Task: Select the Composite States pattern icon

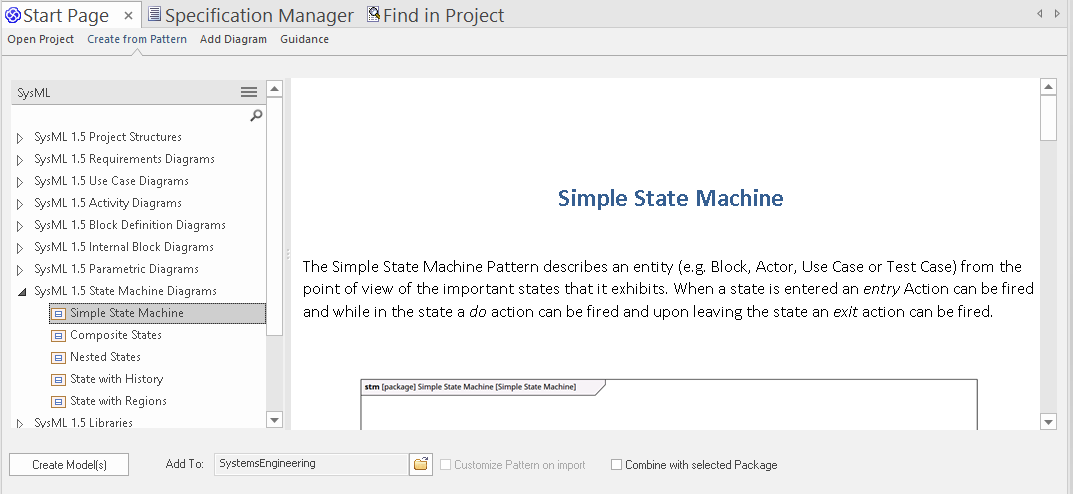Action: tap(58, 335)
